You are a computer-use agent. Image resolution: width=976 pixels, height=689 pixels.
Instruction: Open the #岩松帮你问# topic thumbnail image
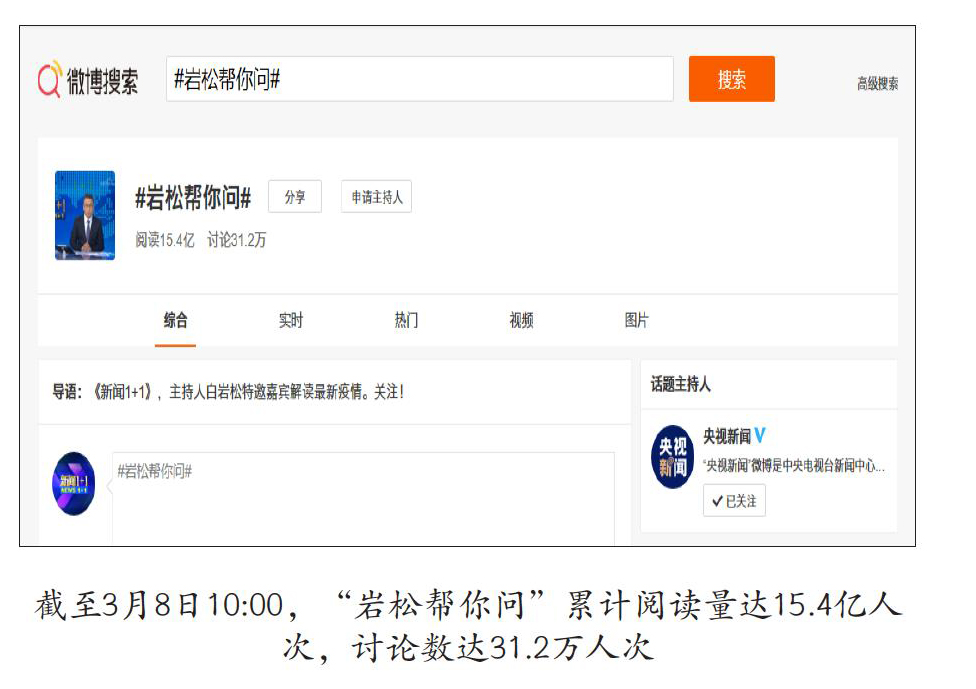tap(85, 215)
